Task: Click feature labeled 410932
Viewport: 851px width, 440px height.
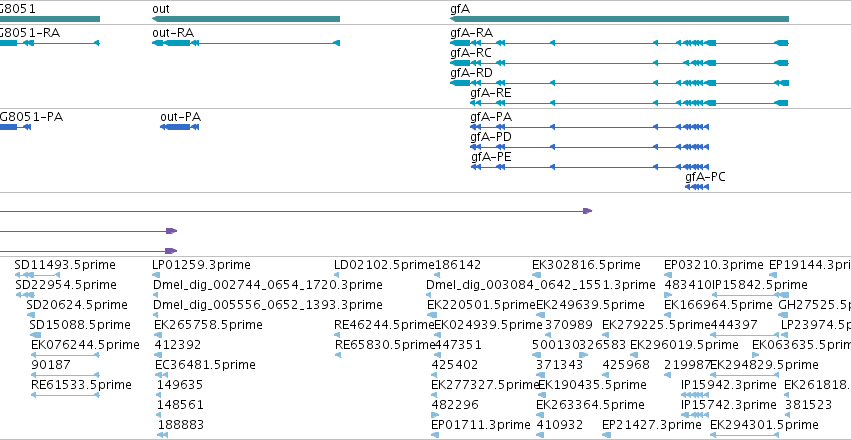Action: point(560,425)
